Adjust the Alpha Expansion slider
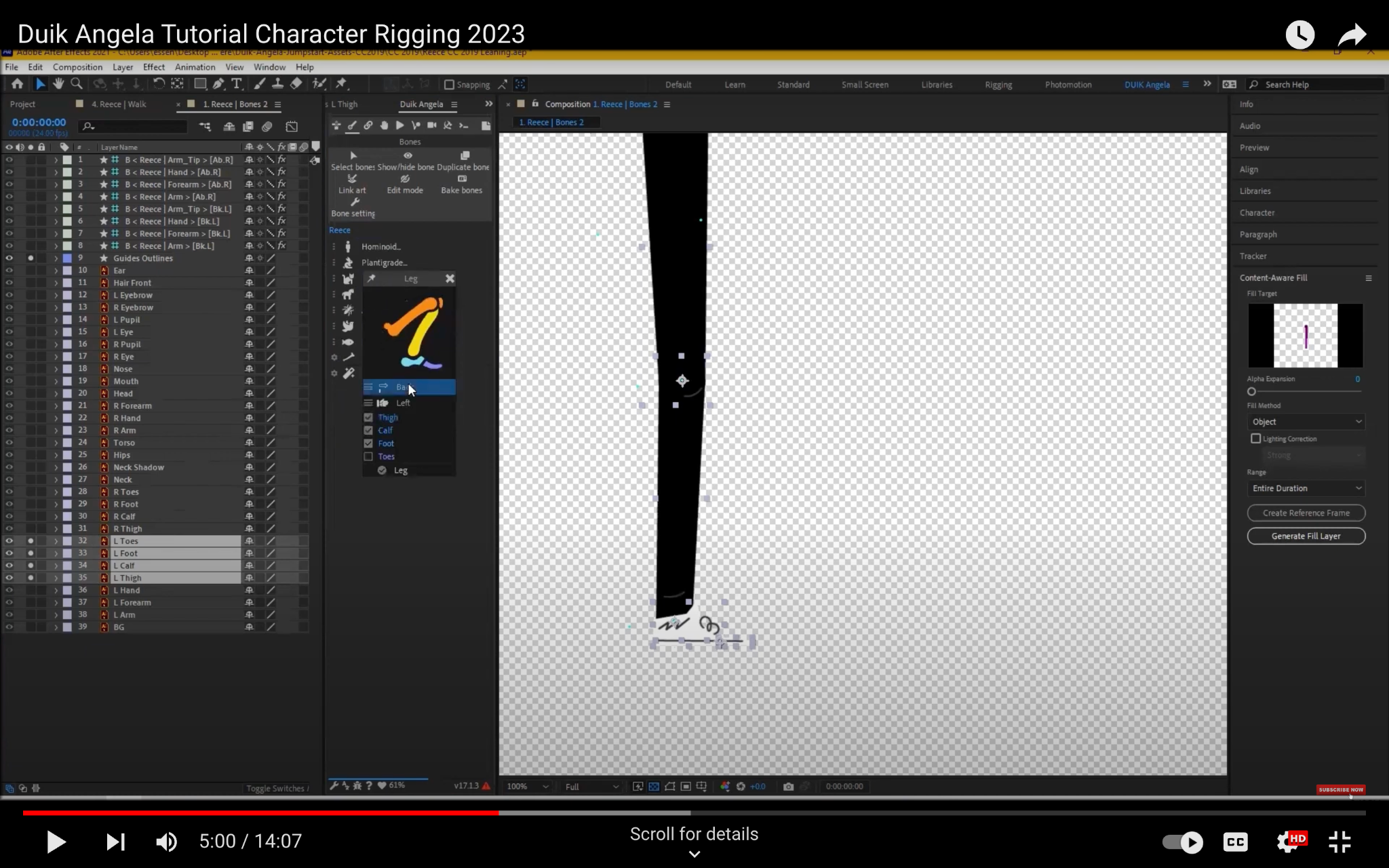The width and height of the screenshot is (1389, 868). coord(1252,391)
